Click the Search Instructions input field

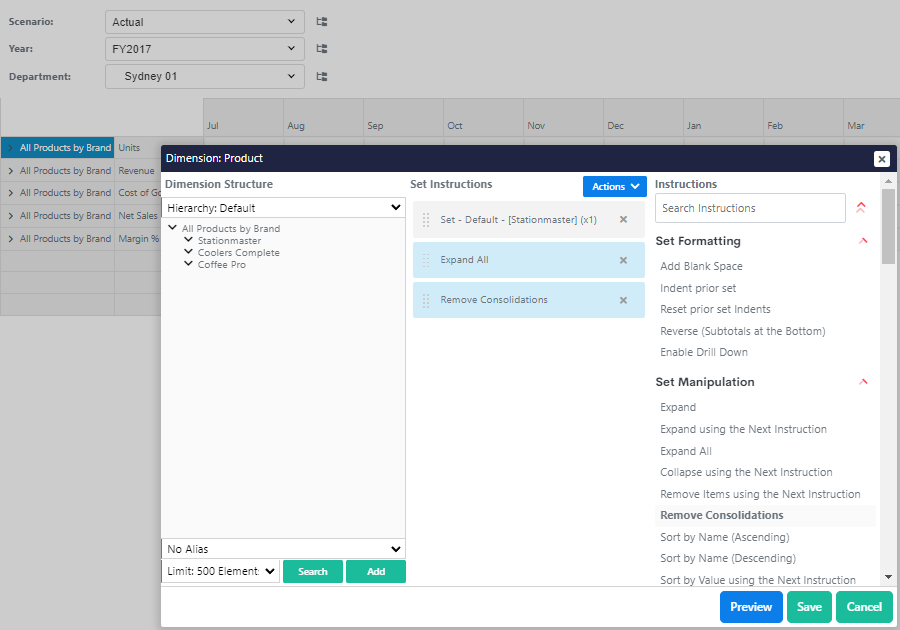coord(750,208)
